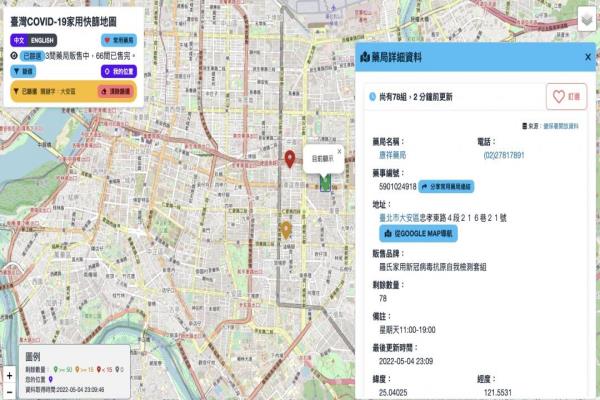Viewport: 600px width, 400px height.
Task: Click latitude value 25.04025
Action: (393, 392)
